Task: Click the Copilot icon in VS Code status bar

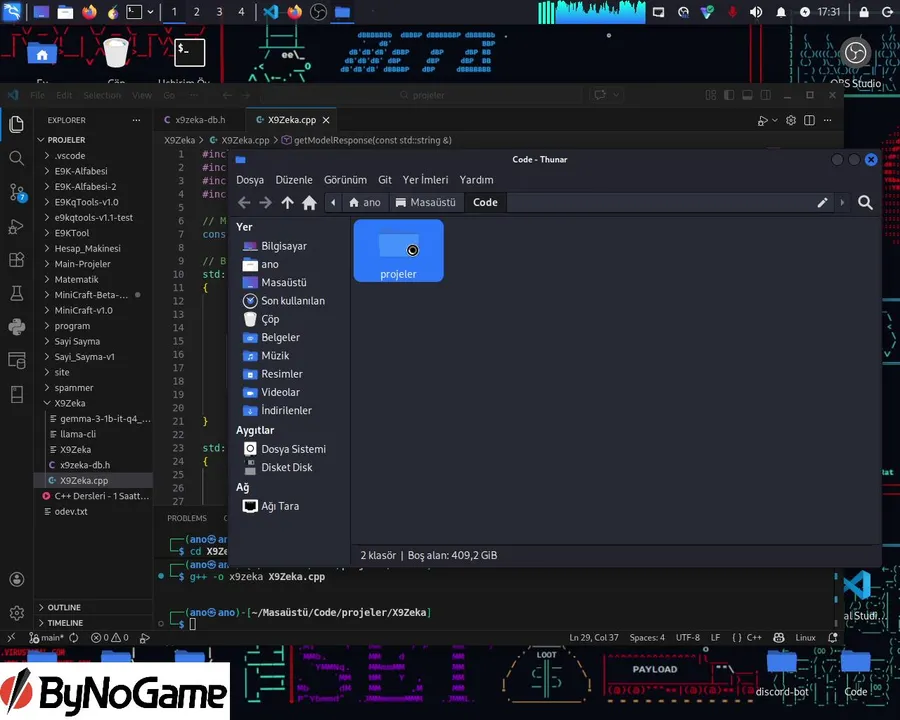Action: [x=779, y=637]
